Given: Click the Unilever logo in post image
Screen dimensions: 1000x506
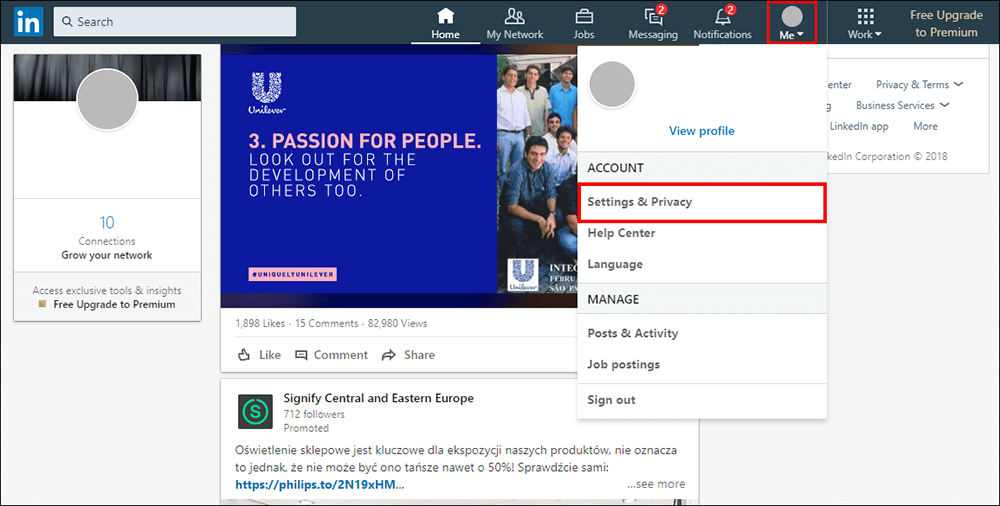Looking at the screenshot, I should point(267,93).
